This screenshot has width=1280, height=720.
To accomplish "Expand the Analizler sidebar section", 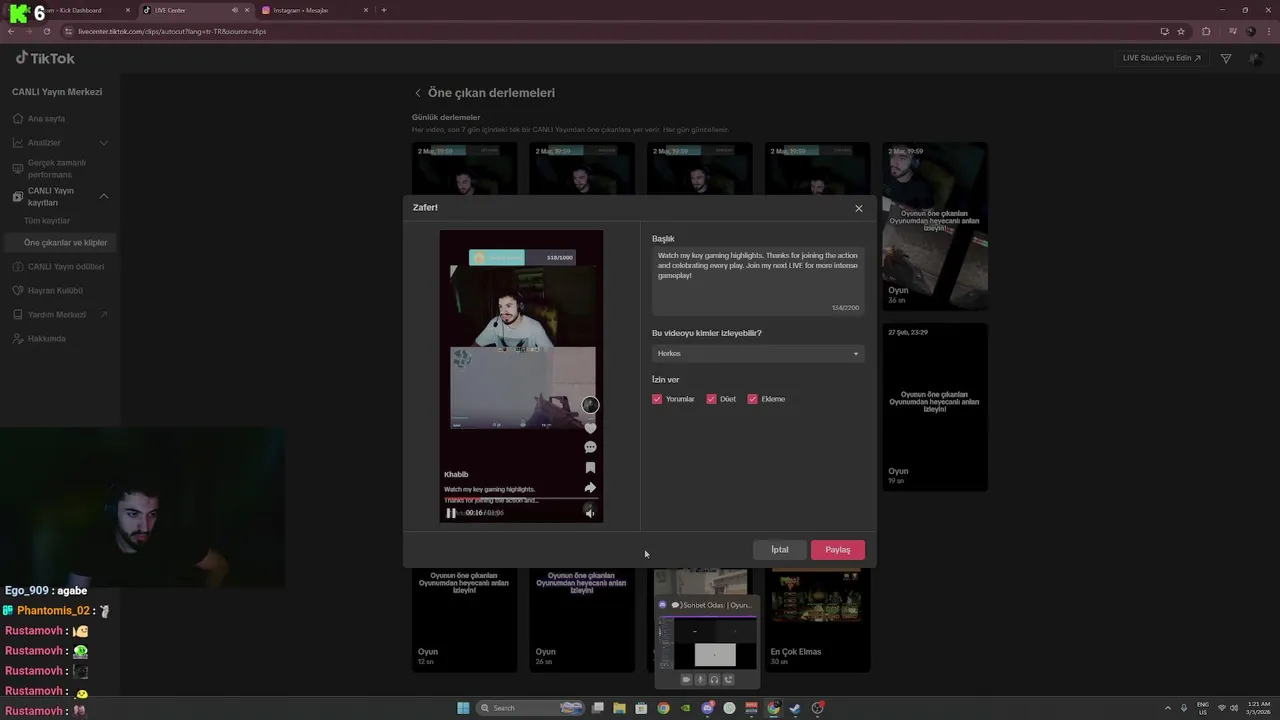I will tap(60, 142).
